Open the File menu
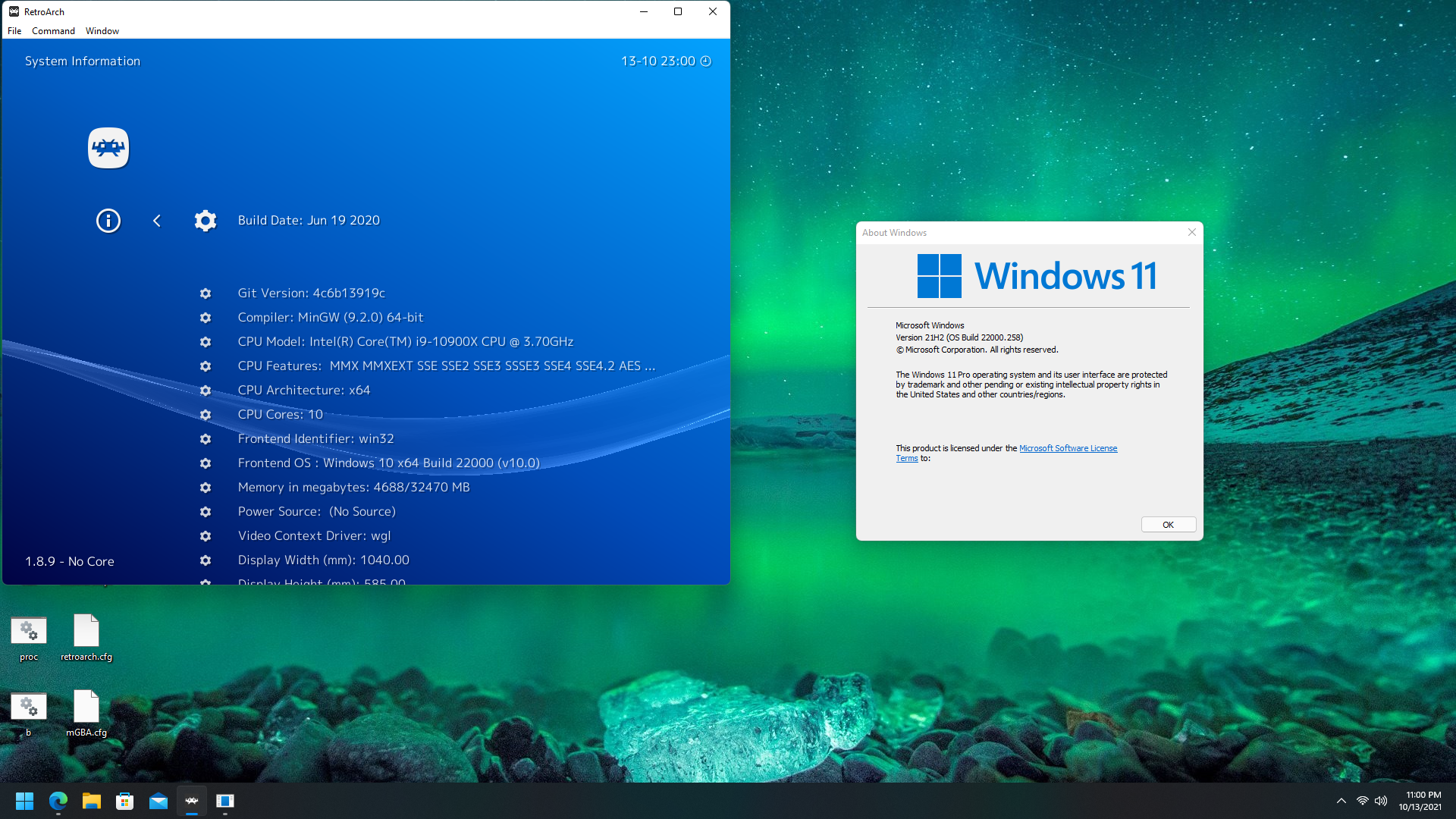The image size is (1456, 819). [14, 31]
